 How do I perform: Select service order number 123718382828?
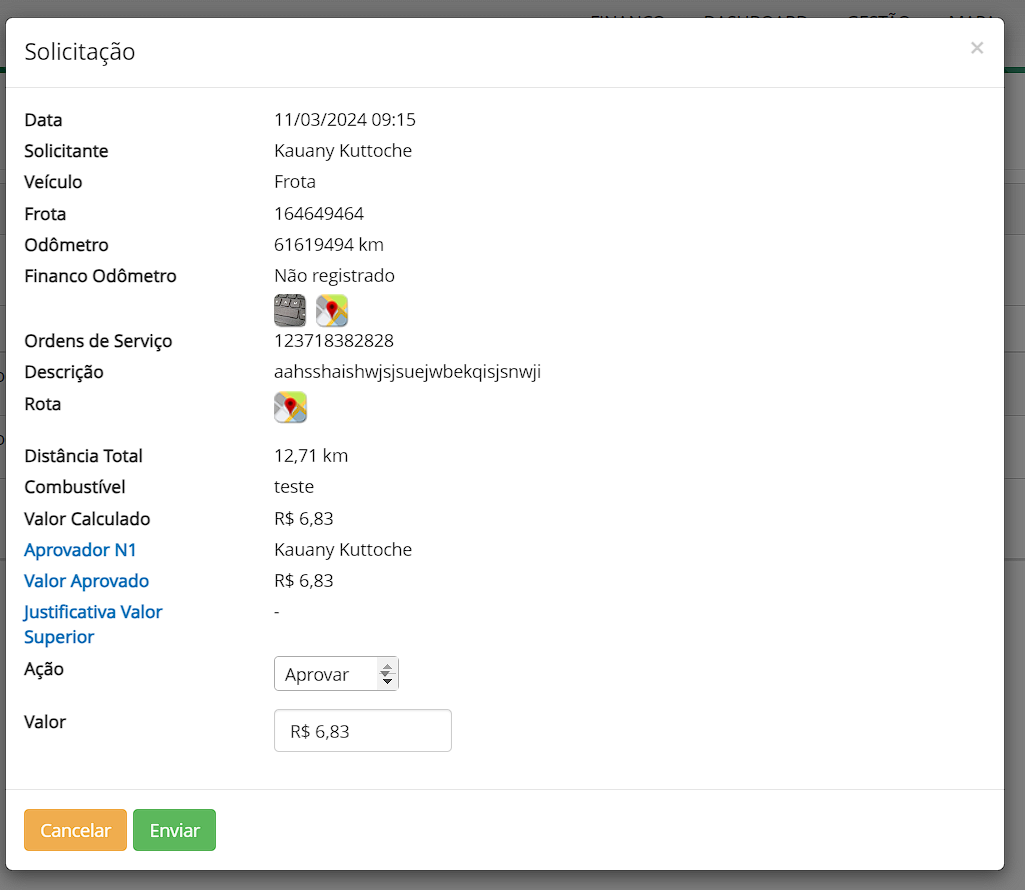point(334,341)
